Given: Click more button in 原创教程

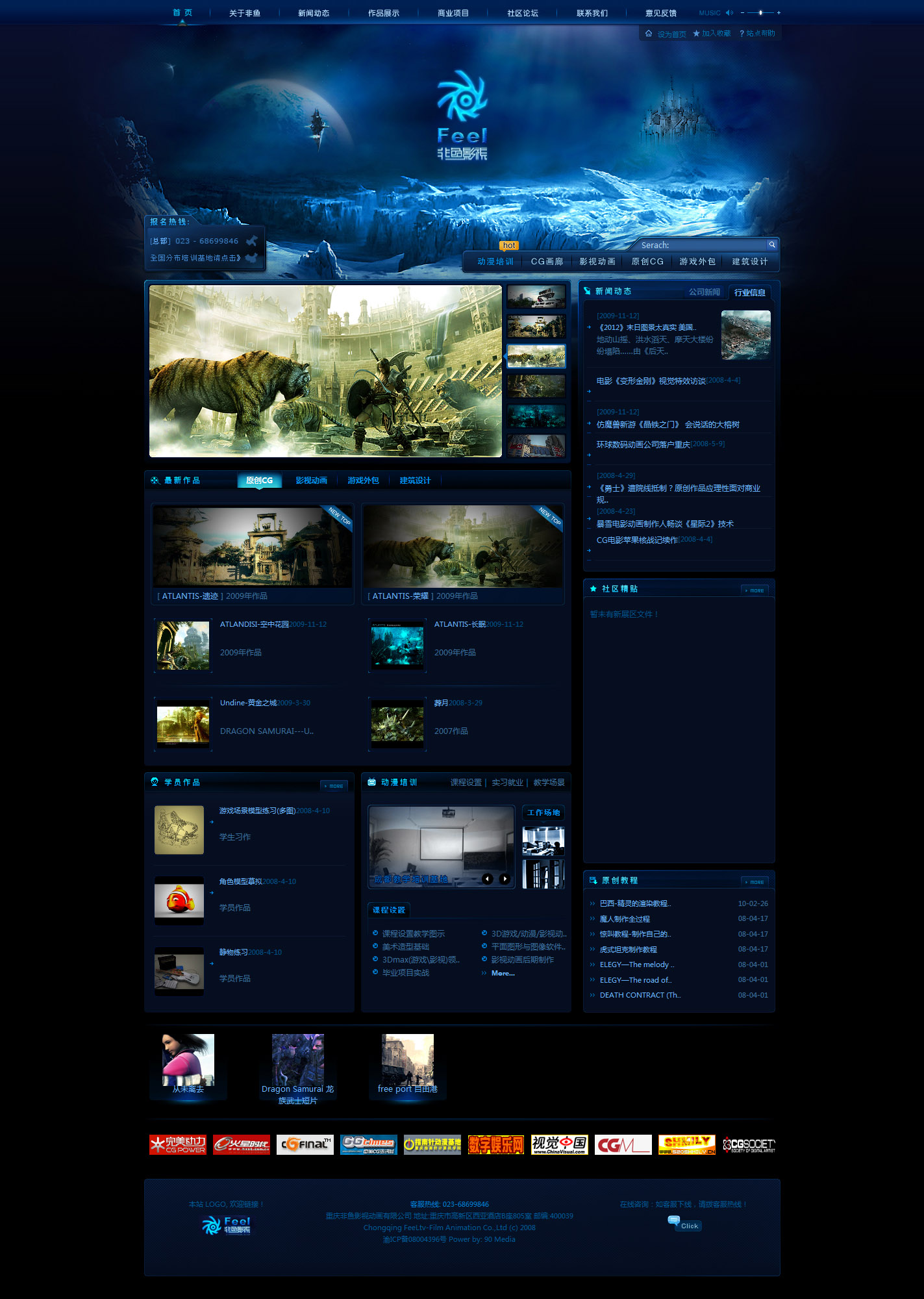Looking at the screenshot, I should tap(755, 882).
